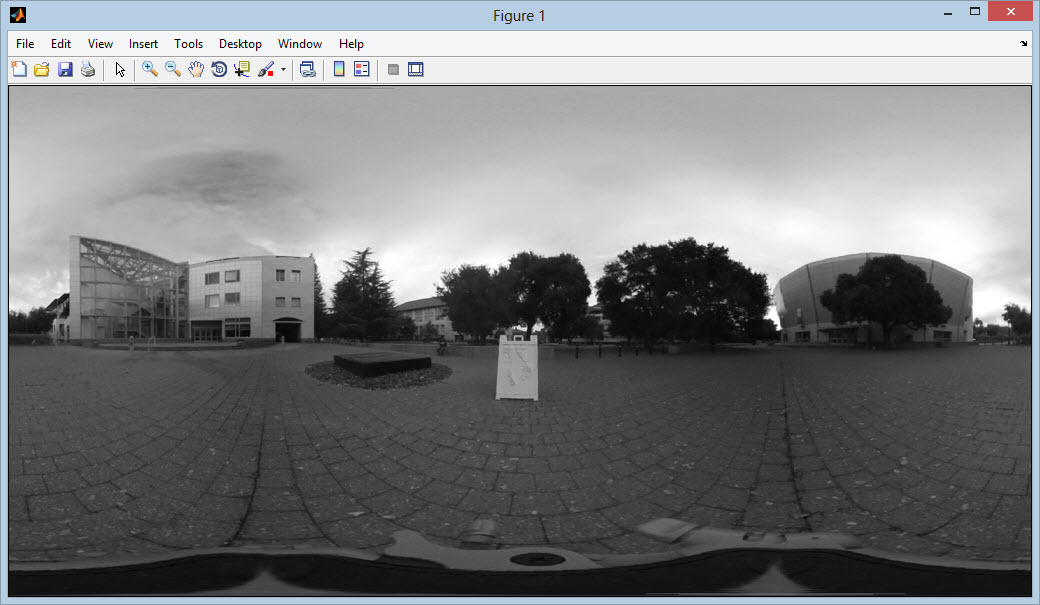Open the Brush color dropdown arrow
Viewport: 1040px width, 605px height.
[283, 69]
